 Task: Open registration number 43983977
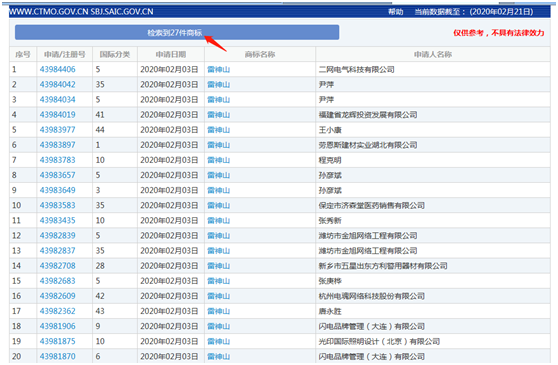point(58,130)
